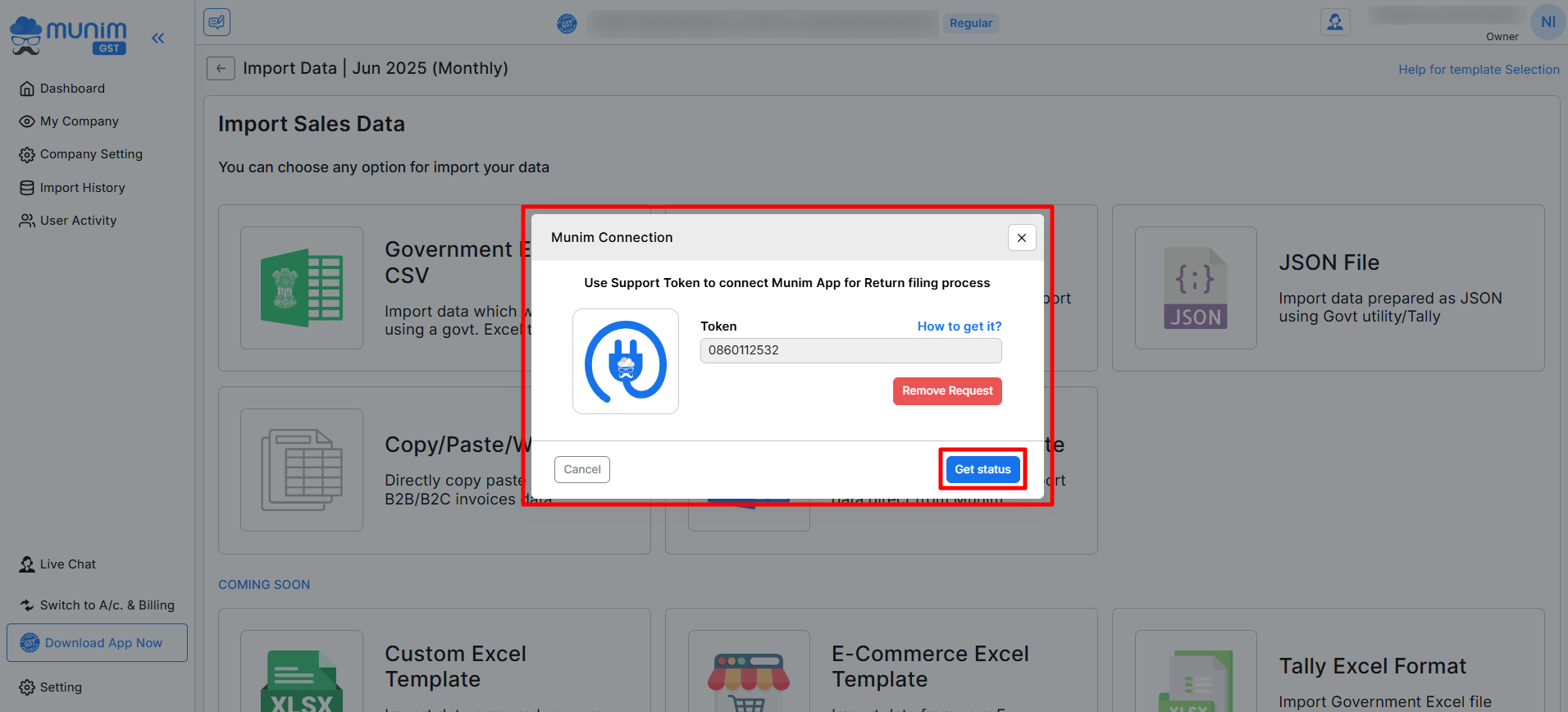Open Import History page

[82, 188]
